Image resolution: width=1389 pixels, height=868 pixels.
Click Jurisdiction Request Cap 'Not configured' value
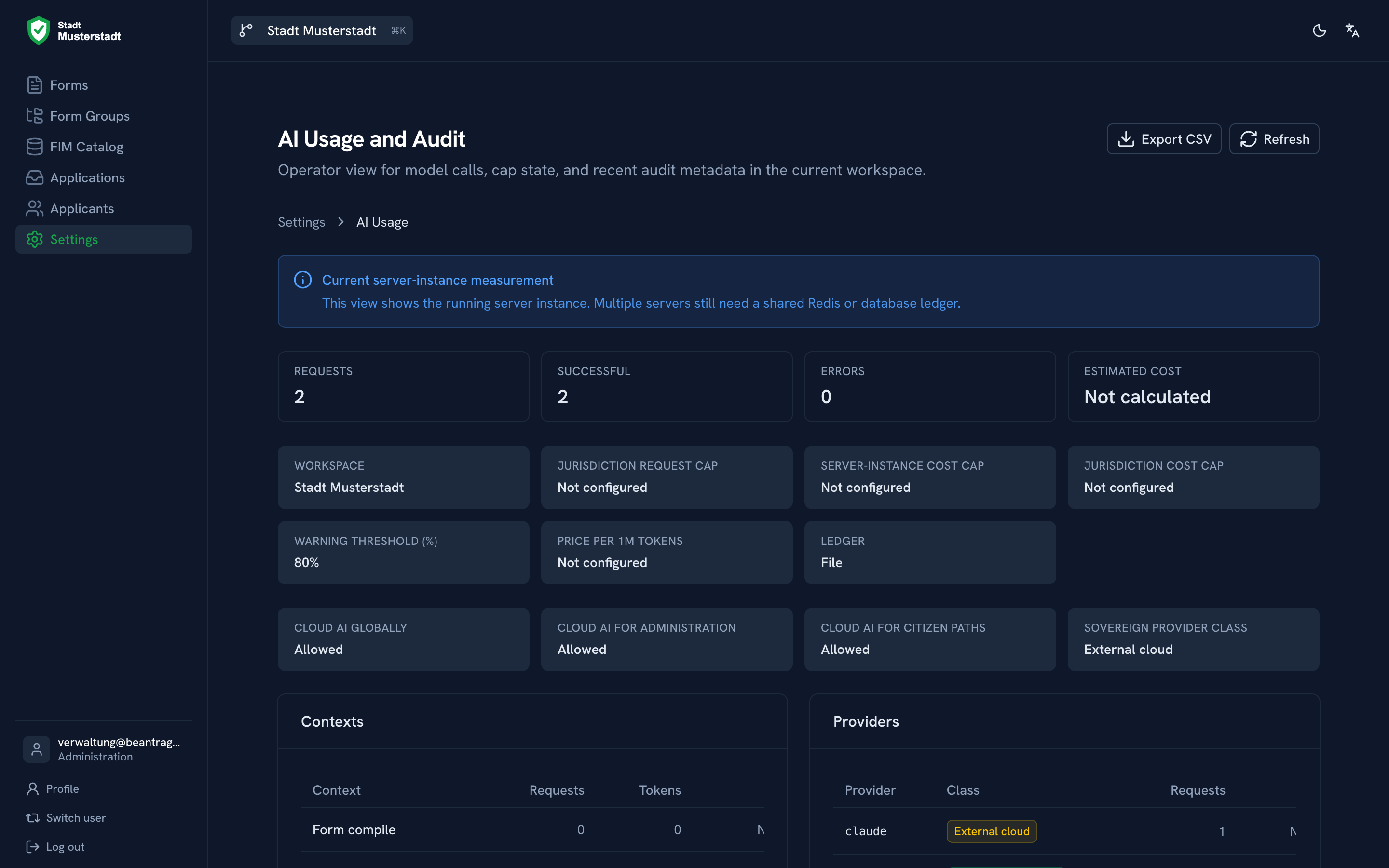[602, 488]
